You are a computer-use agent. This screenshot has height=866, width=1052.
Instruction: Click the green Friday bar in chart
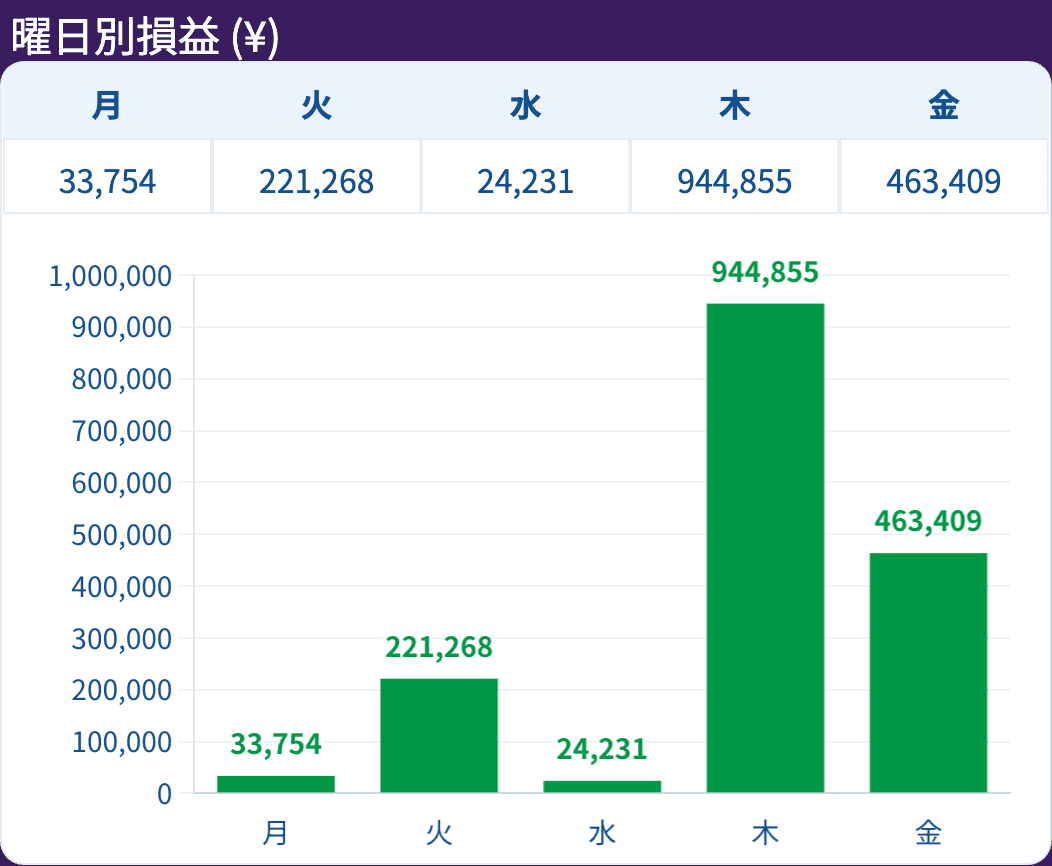tap(928, 673)
